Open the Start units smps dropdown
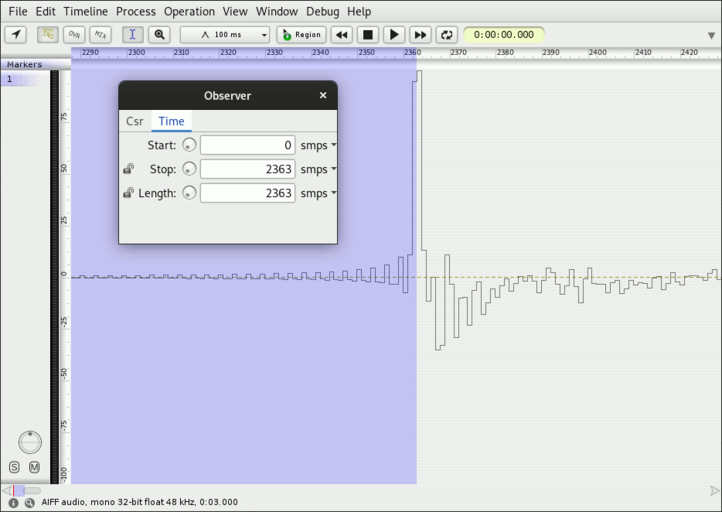Image resolution: width=722 pixels, height=512 pixels. [x=318, y=145]
